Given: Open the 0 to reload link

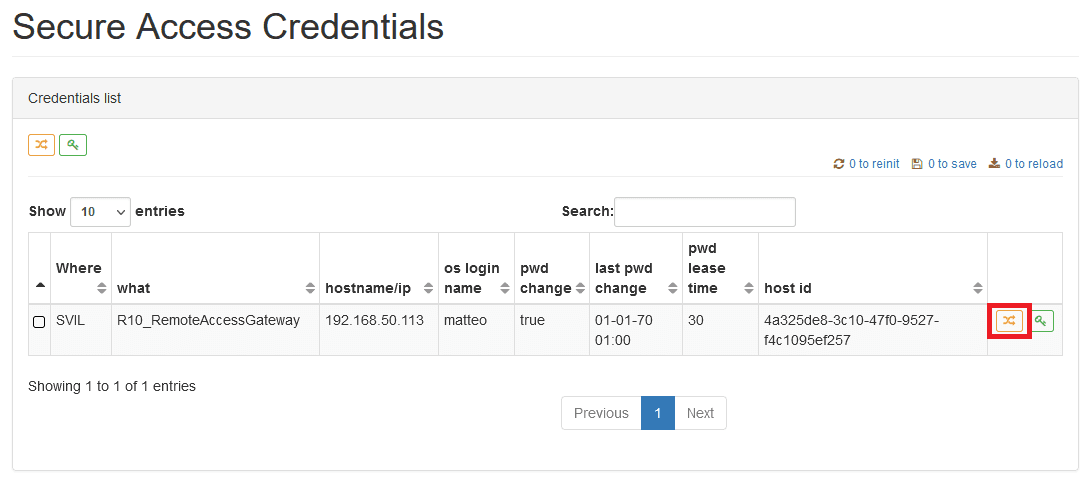Looking at the screenshot, I should coord(1033,164).
